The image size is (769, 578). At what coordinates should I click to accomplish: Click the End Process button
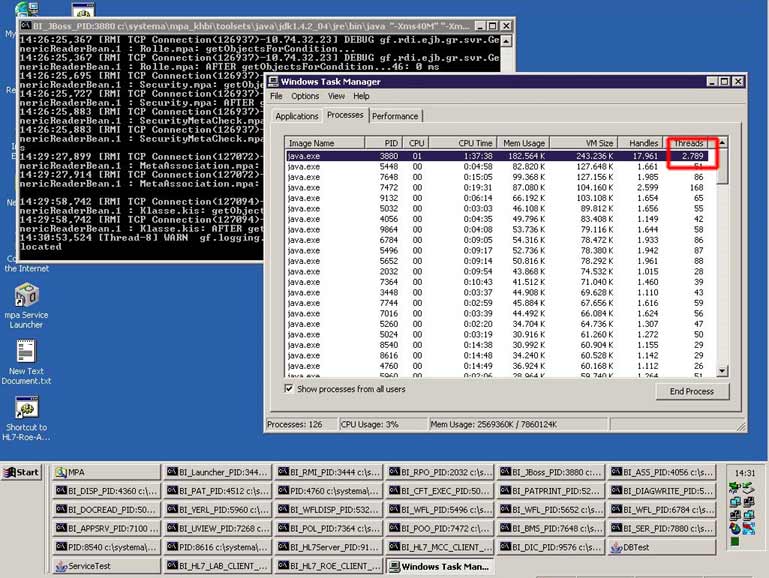691,391
